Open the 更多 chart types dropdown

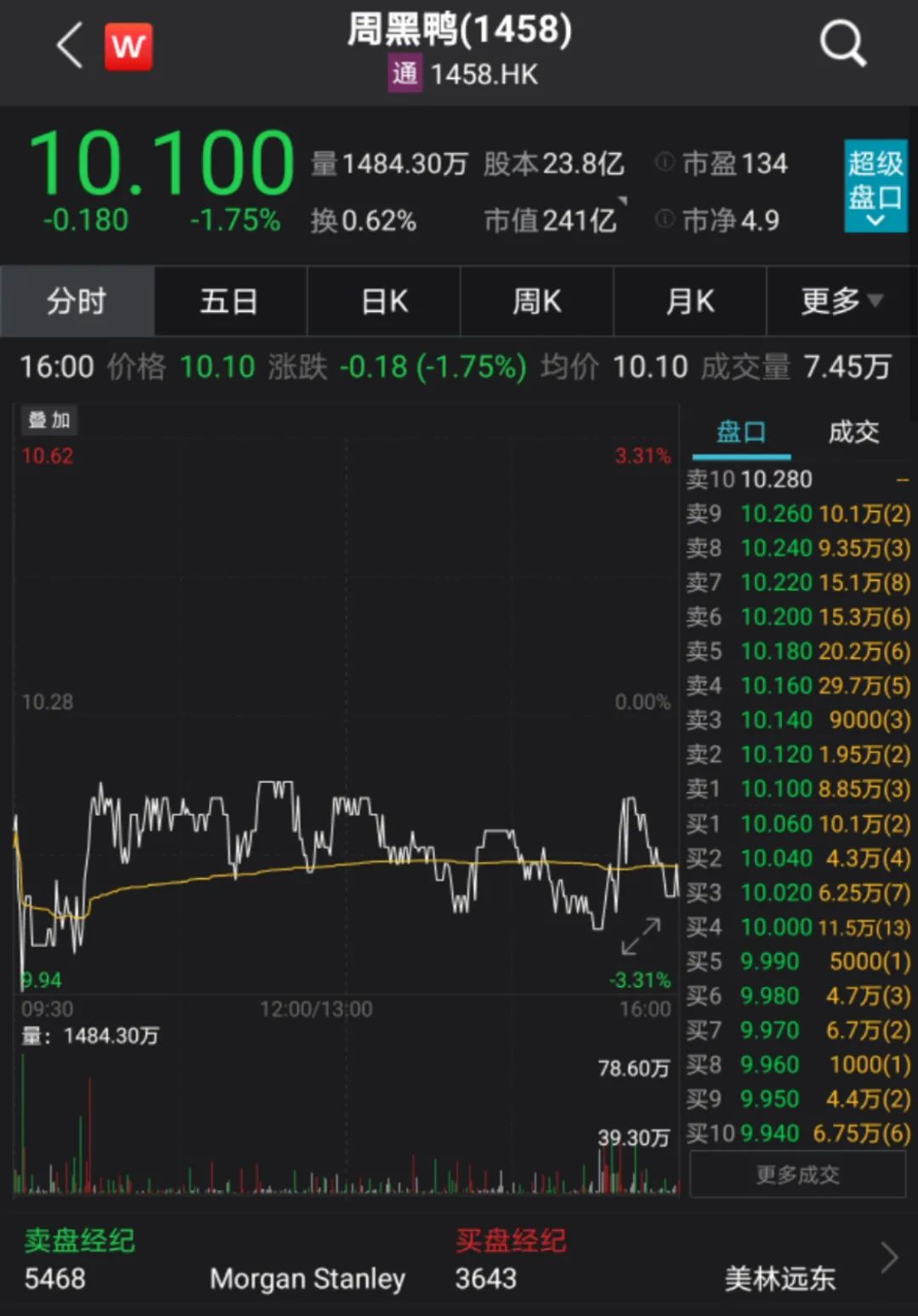841,301
